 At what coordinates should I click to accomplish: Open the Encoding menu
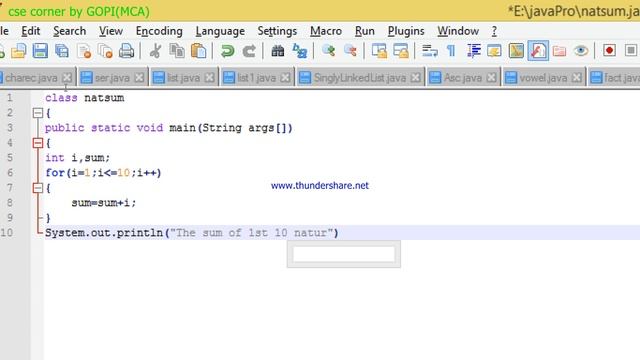pyautogui.click(x=159, y=31)
